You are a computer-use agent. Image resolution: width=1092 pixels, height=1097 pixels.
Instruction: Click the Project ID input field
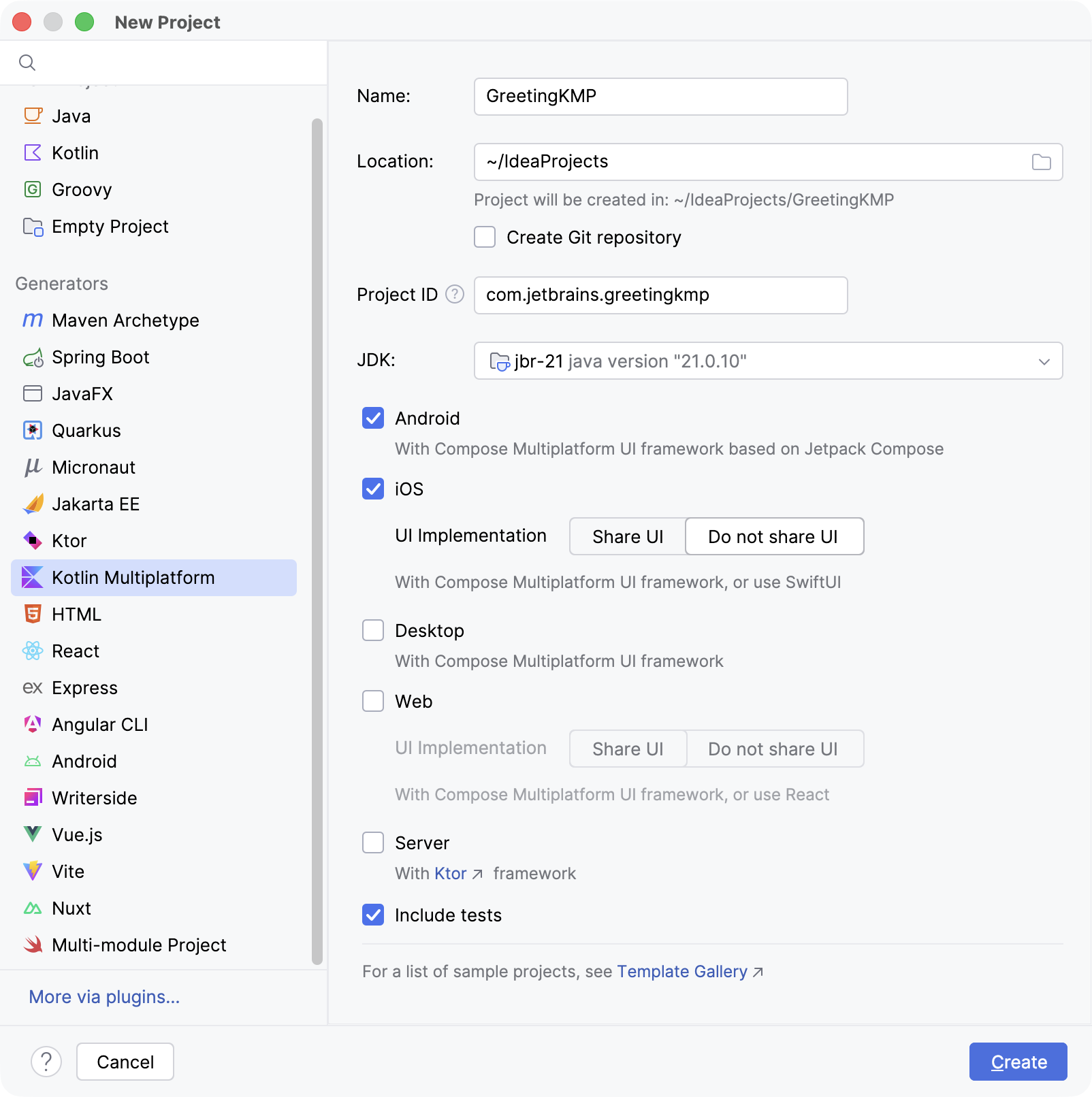point(660,295)
